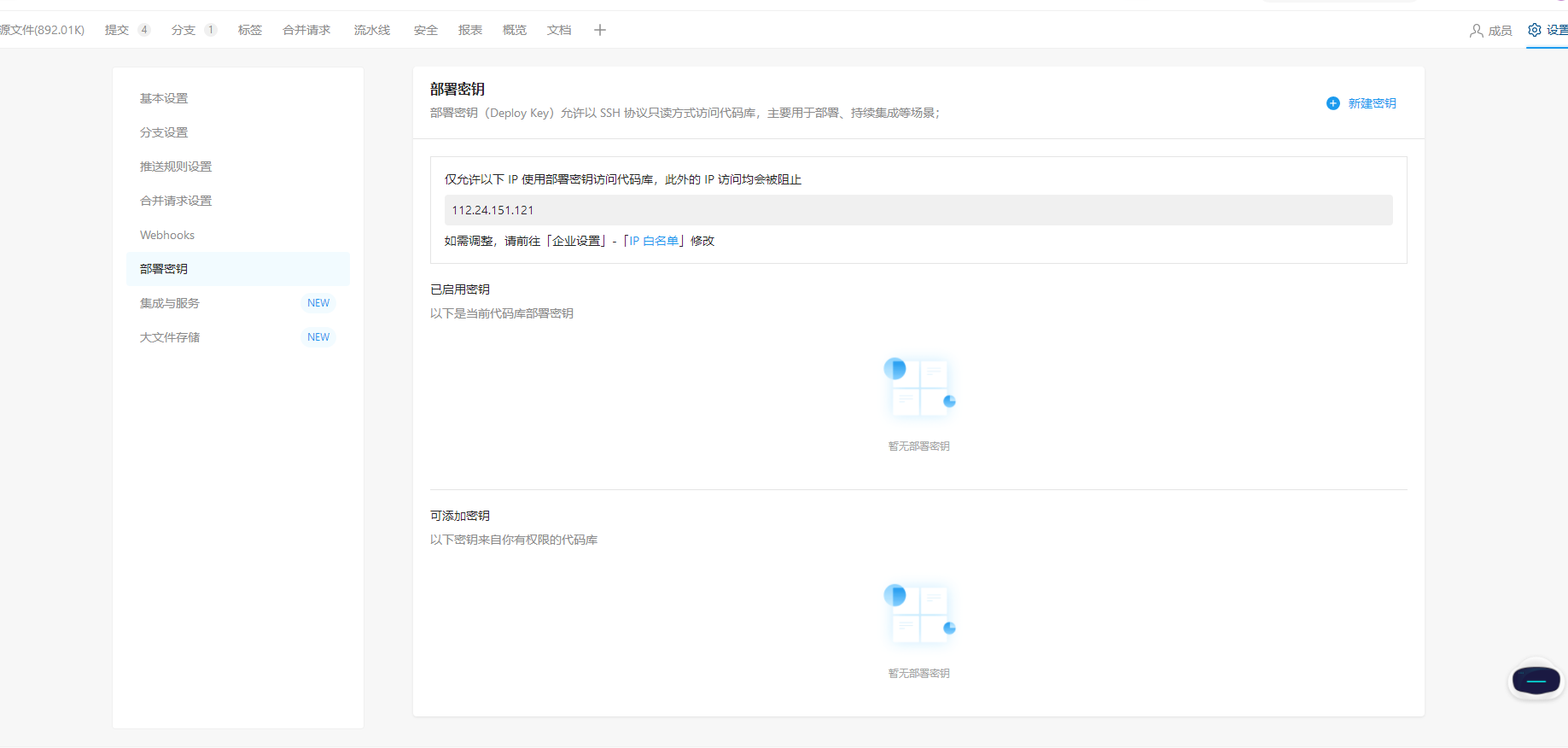This screenshot has width=1568, height=748.
Task: Click the branch count badge 1
Action: 211,30
